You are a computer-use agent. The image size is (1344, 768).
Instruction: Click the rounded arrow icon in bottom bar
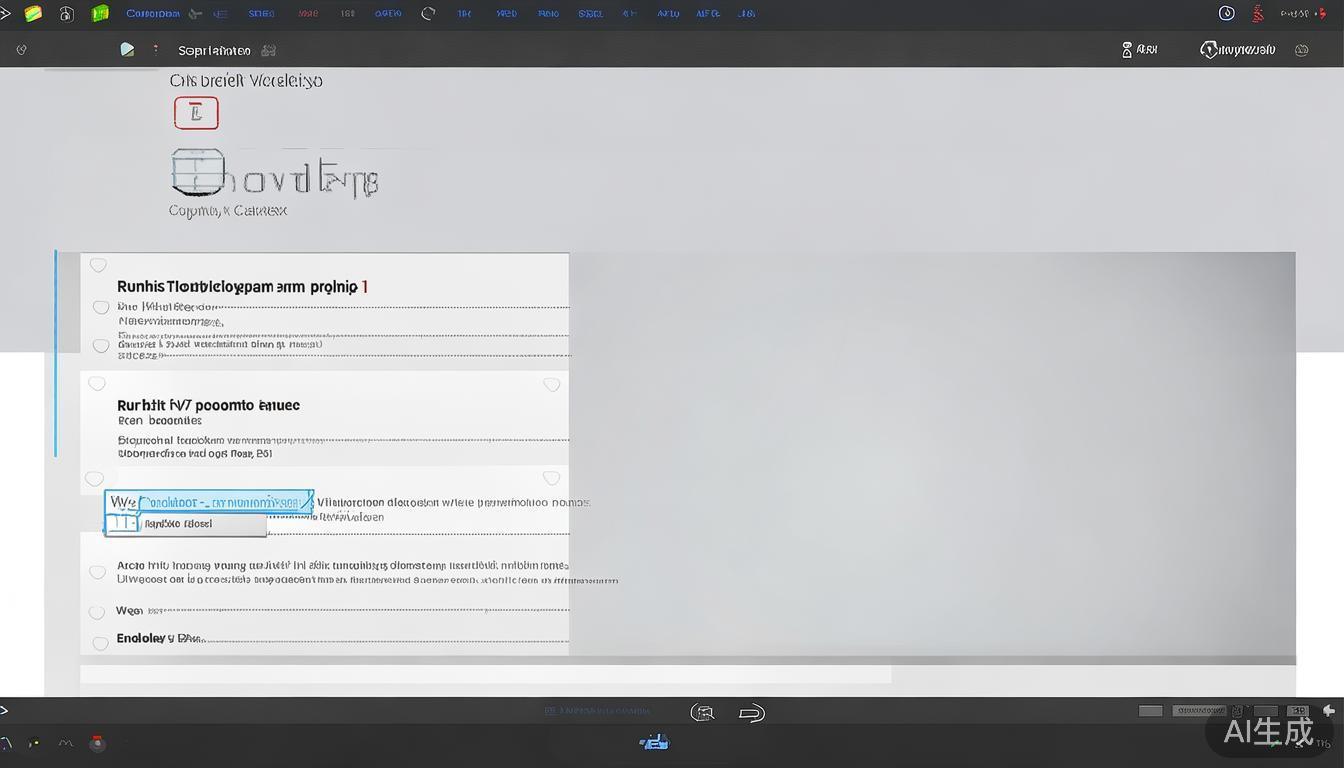[751, 712]
